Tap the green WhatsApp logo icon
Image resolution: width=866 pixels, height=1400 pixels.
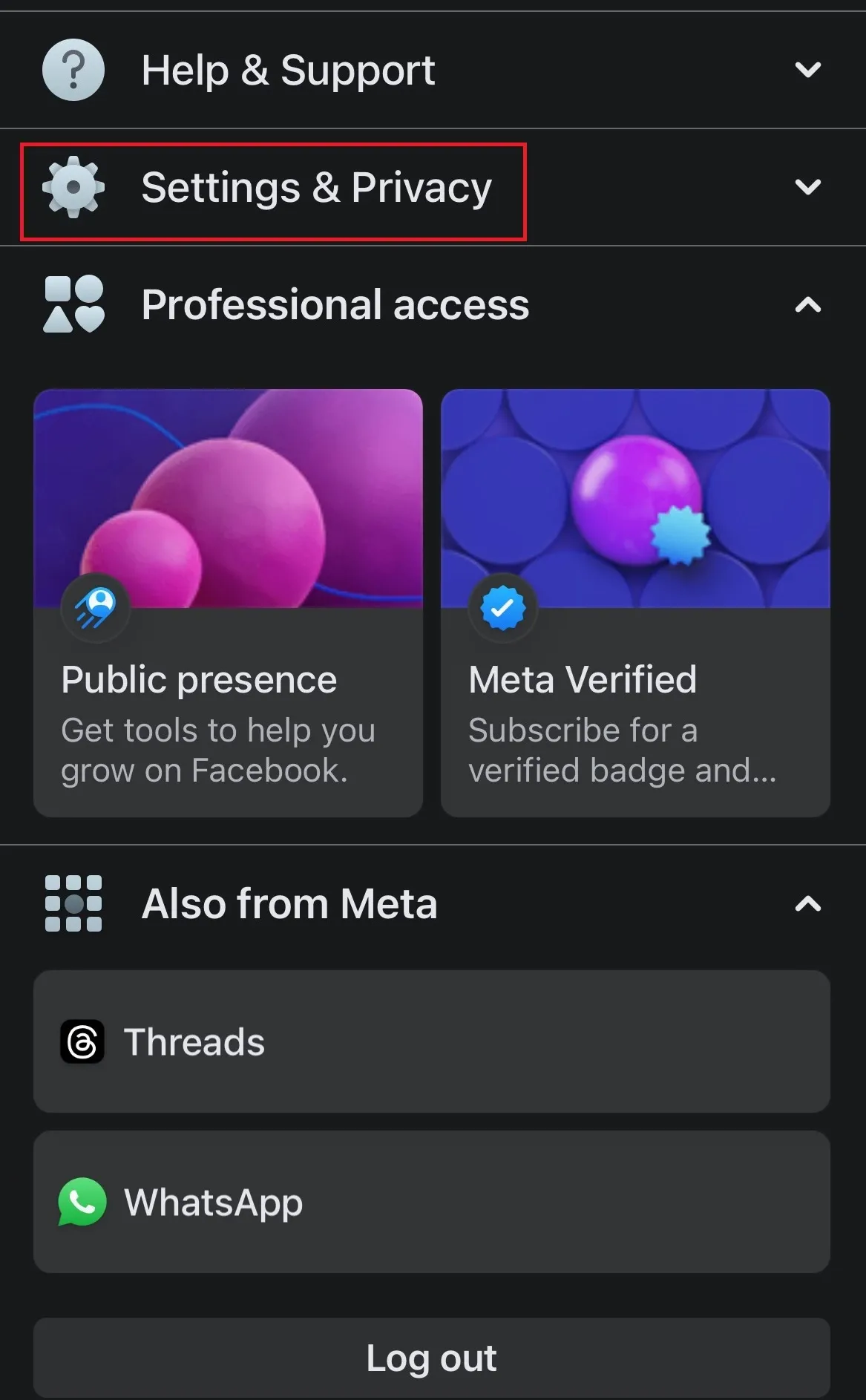click(82, 1202)
